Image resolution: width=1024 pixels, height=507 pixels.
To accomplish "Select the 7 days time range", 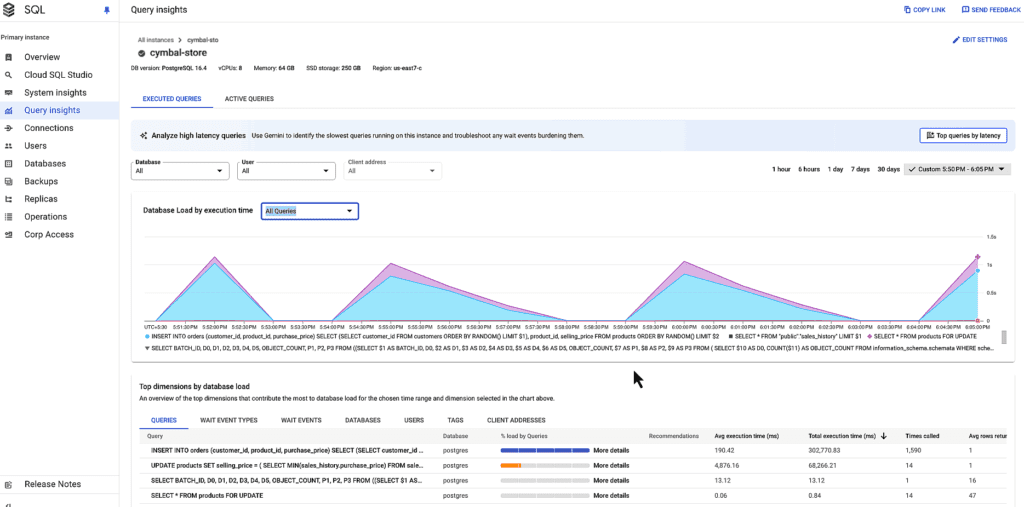I will [860, 169].
